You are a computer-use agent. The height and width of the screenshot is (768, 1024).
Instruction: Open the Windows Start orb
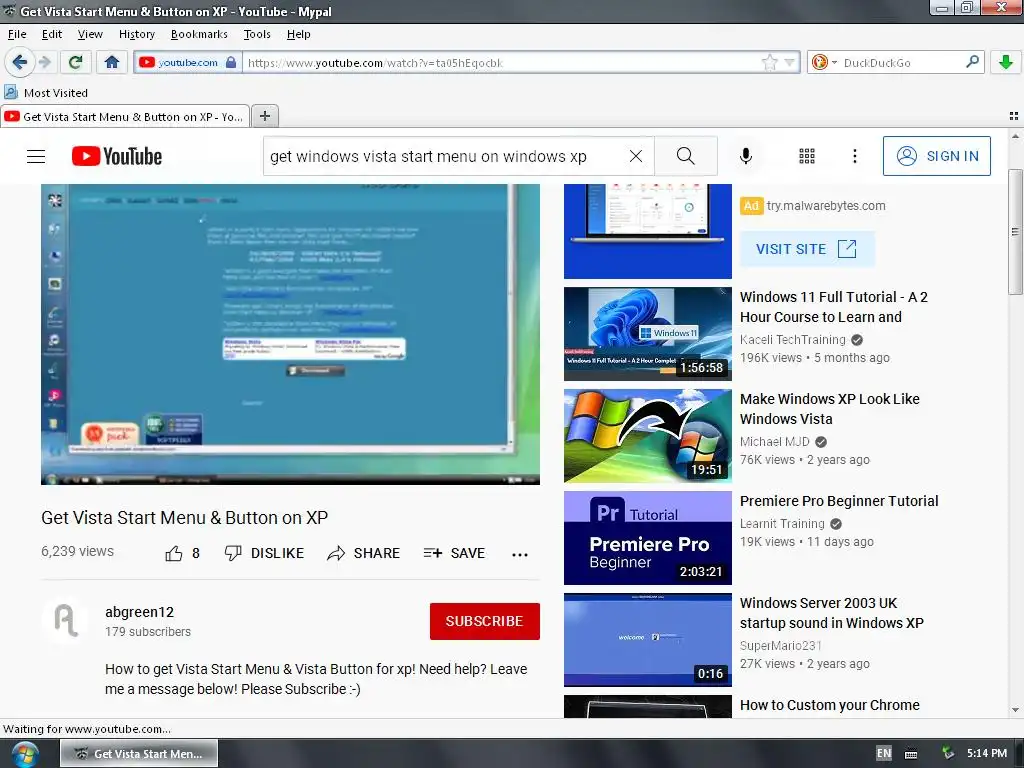[25, 754]
